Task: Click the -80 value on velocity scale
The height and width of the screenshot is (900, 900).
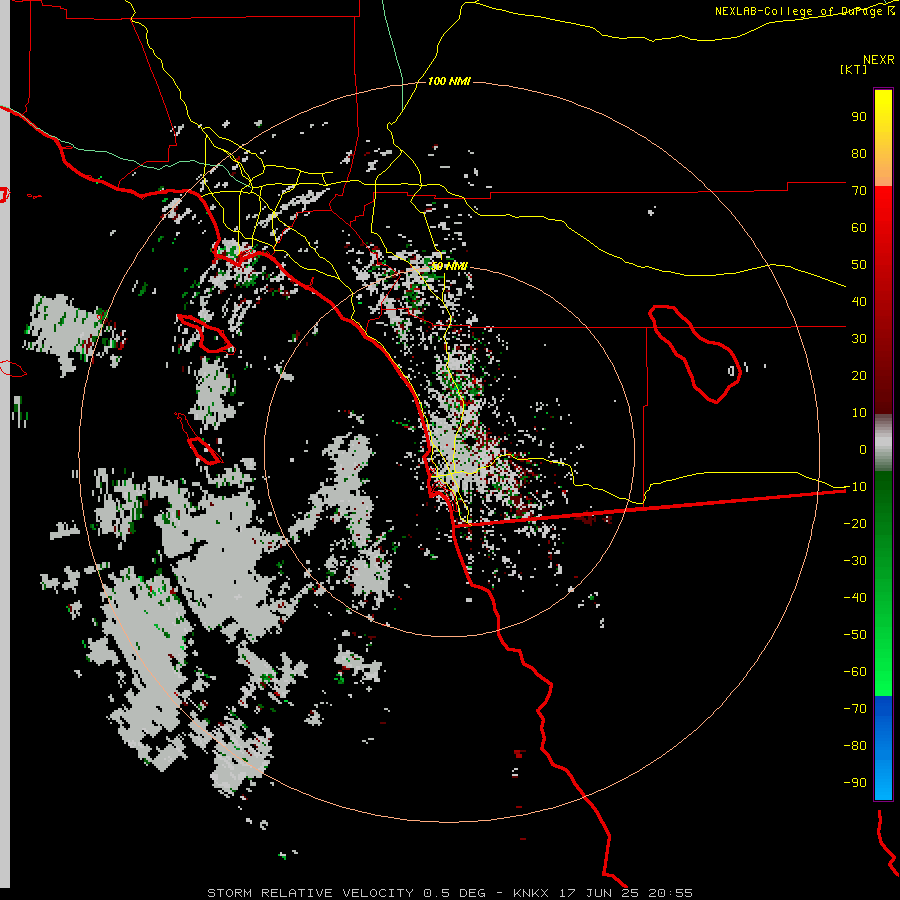Action: click(x=855, y=746)
